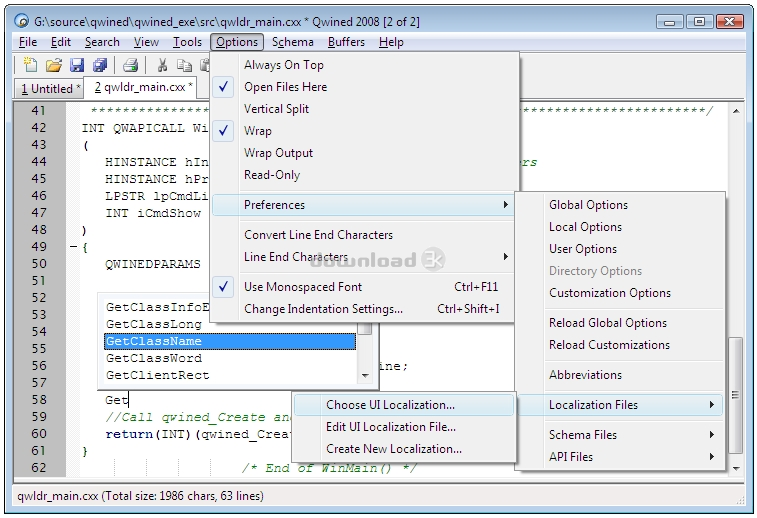Close the Options menu
The width and height of the screenshot is (757, 518).
pos(237,42)
